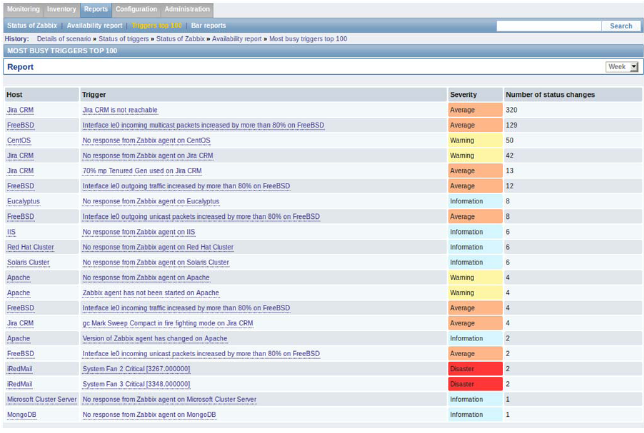
Task: Click Disaster severity cell for System Fan 2
Action: coord(475,369)
